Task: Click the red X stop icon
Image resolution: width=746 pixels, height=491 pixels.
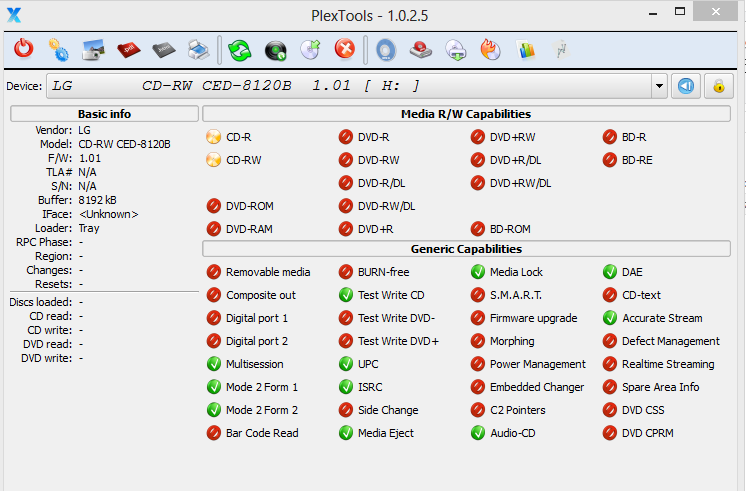Action: (345, 49)
